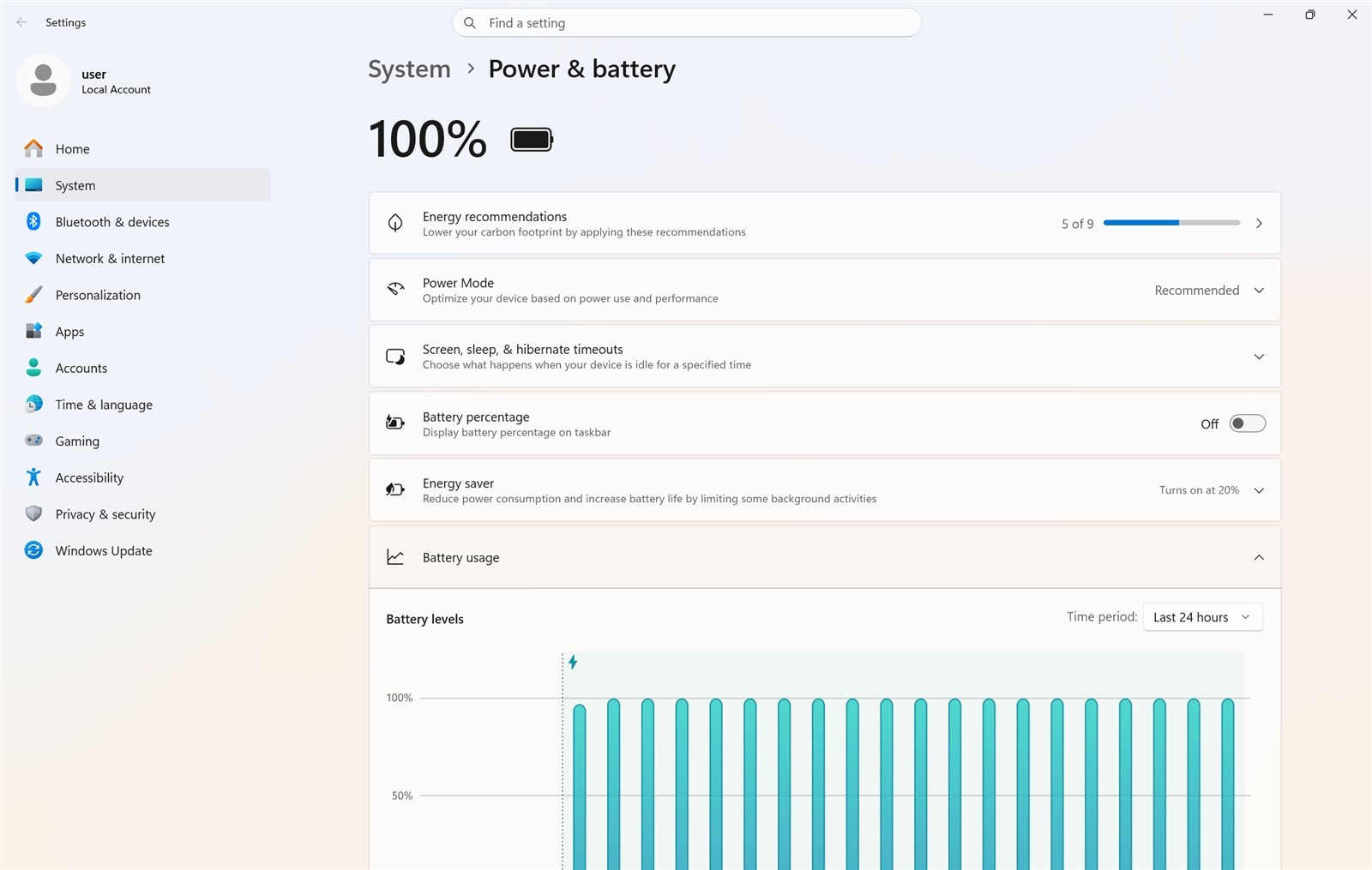Open Energy recommendations page
The height and width of the screenshot is (870, 1372).
click(x=825, y=223)
